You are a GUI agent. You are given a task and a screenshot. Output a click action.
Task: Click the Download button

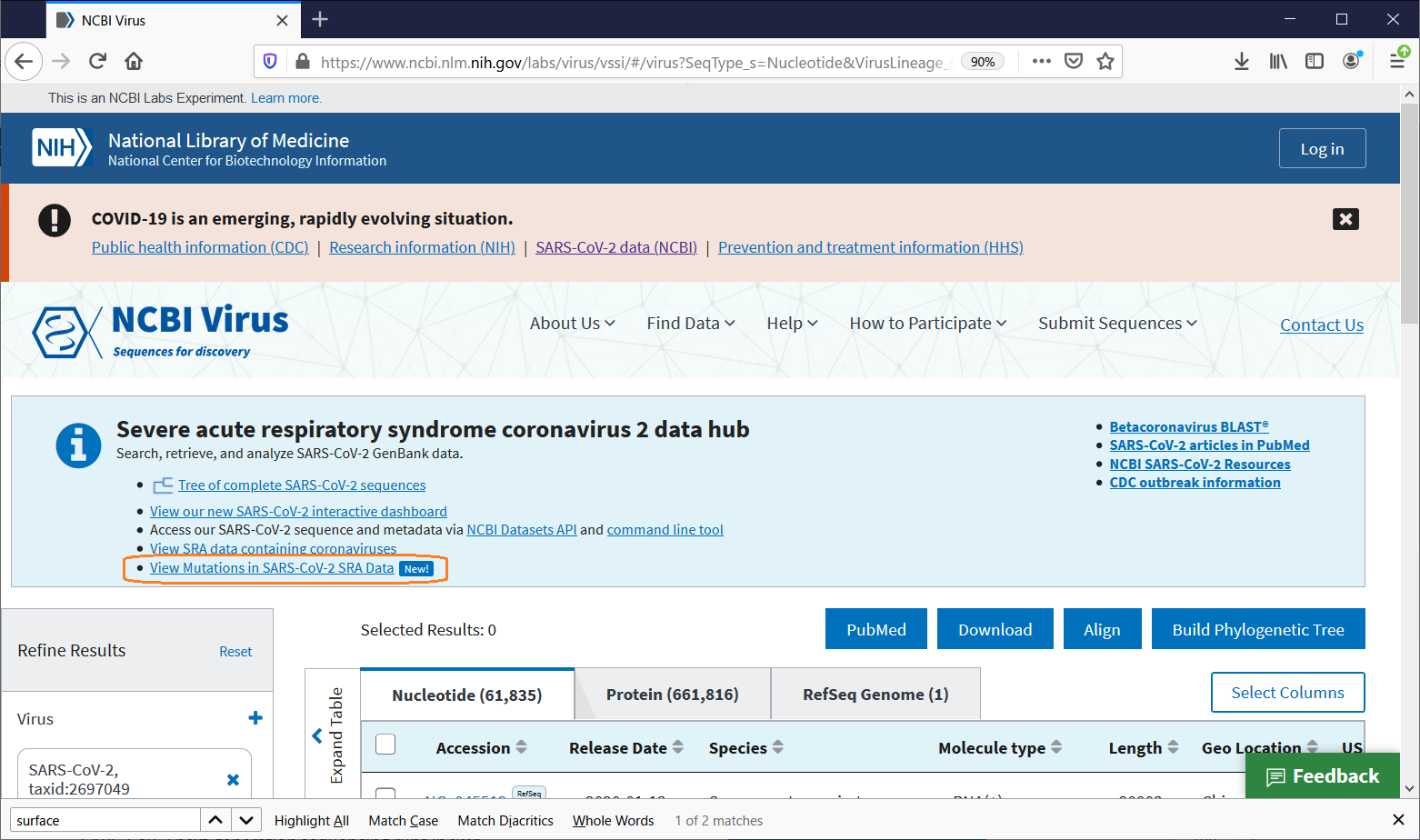tap(995, 629)
